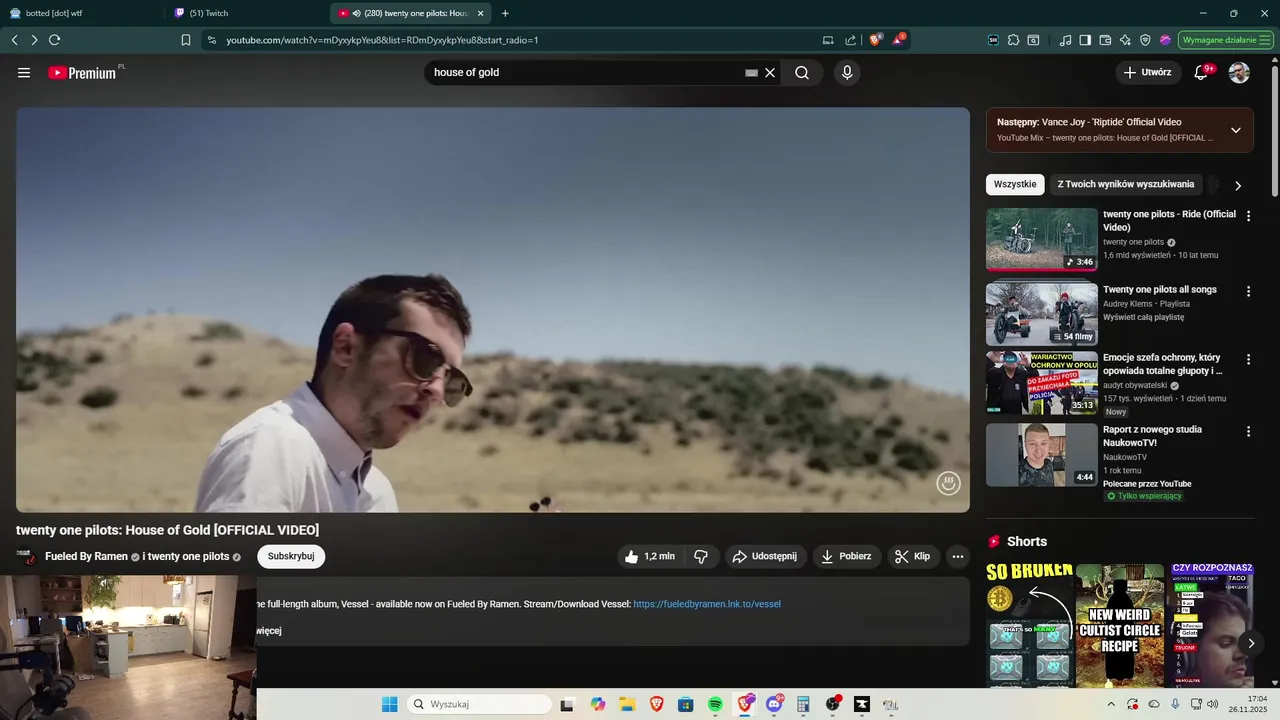Viewport: 1280px width, 720px height.
Task: Run search with the magnifier button
Action: point(802,73)
